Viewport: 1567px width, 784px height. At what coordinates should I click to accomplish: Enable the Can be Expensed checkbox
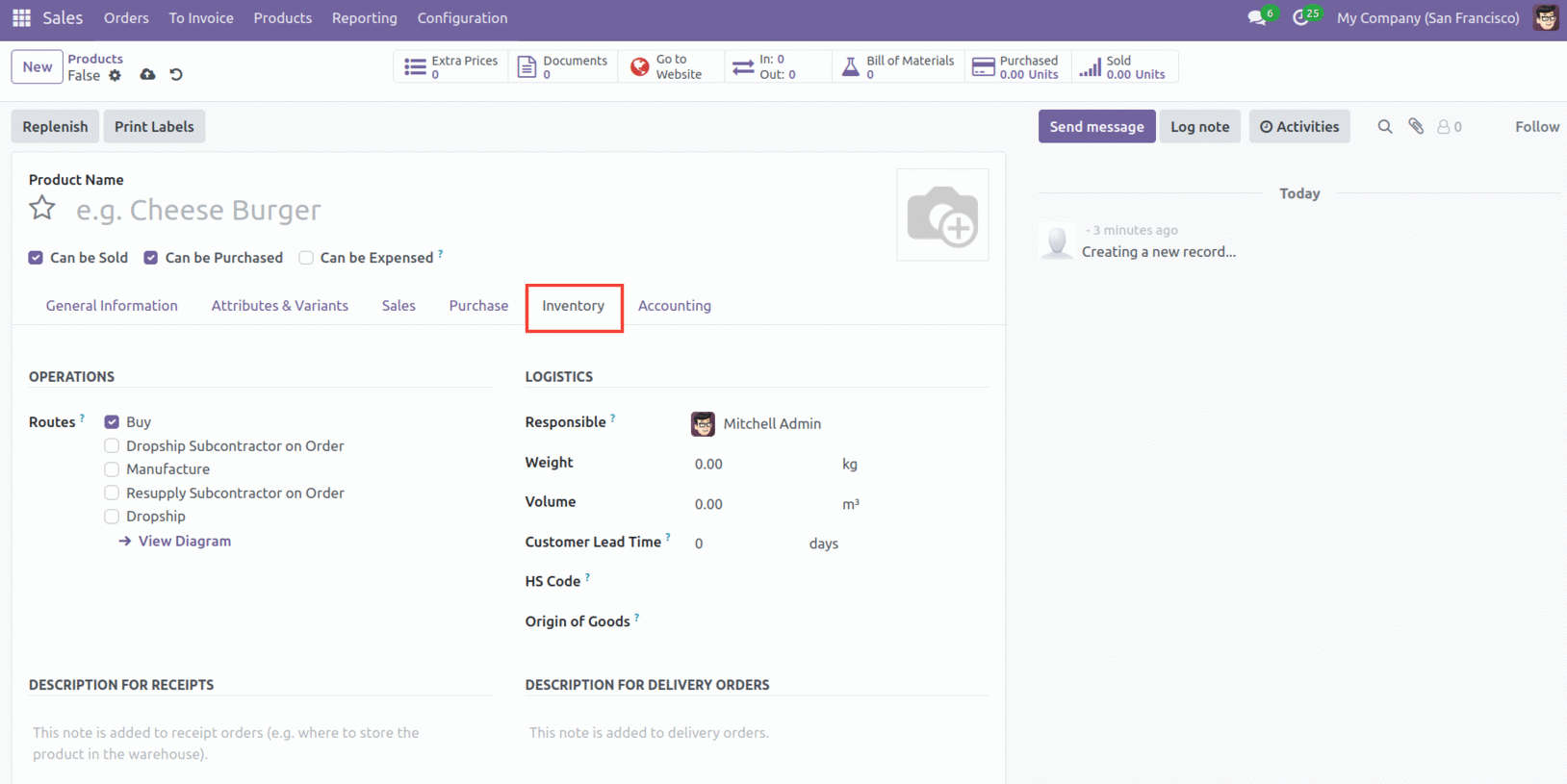(x=306, y=258)
